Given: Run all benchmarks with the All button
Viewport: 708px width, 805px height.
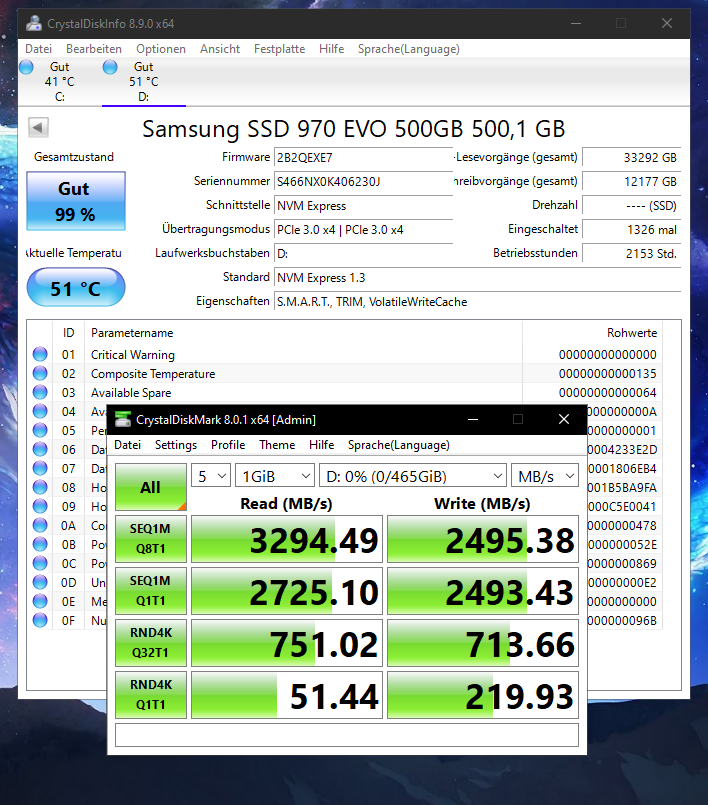Looking at the screenshot, I should point(150,487).
